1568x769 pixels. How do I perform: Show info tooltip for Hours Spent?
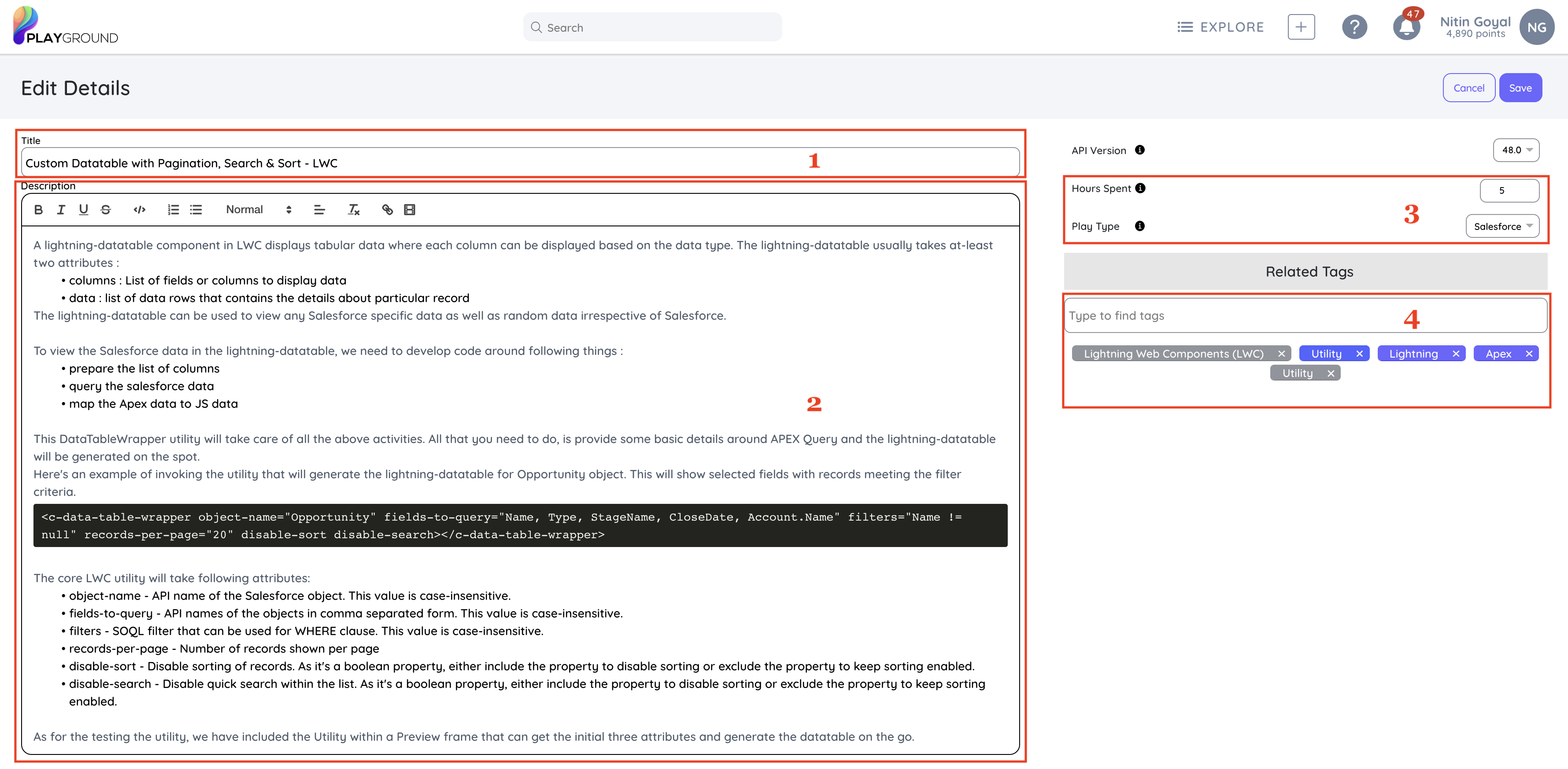(1141, 188)
